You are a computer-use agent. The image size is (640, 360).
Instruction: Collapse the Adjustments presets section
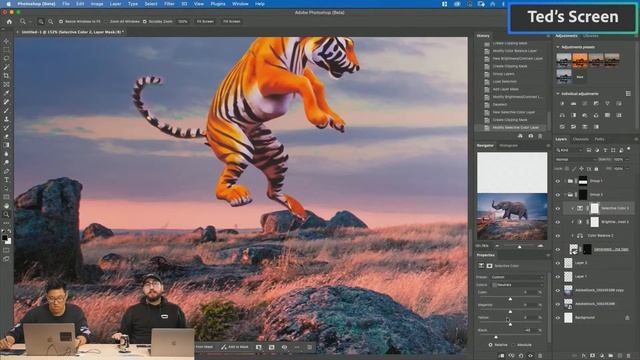coord(558,47)
